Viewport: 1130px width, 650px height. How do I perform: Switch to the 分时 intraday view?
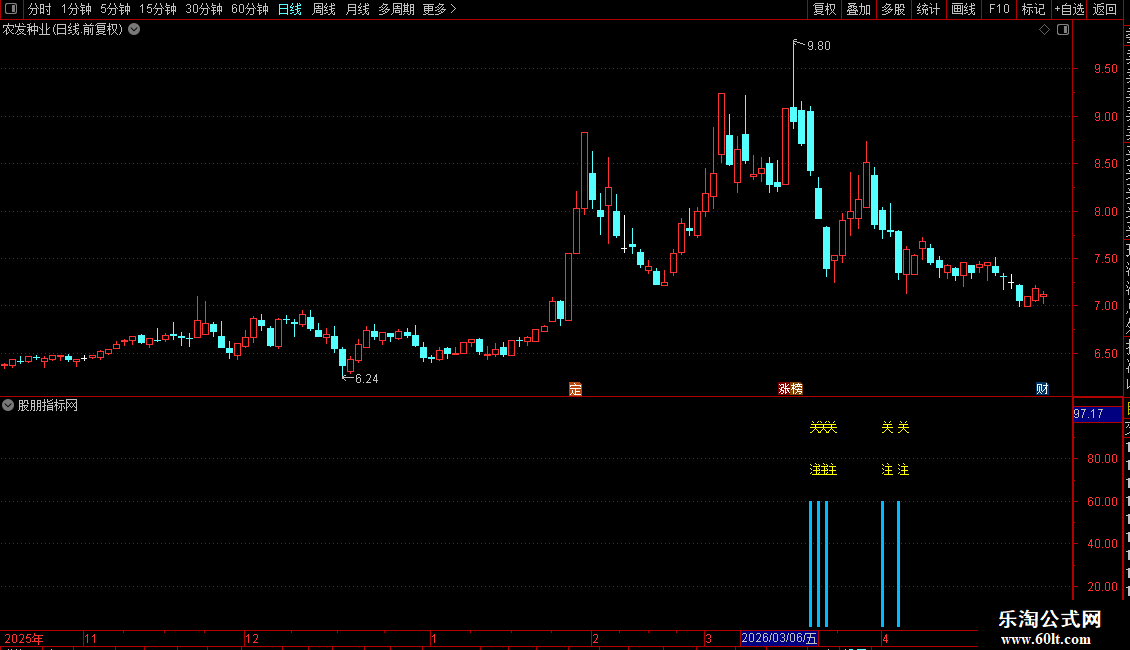pyautogui.click(x=40, y=9)
